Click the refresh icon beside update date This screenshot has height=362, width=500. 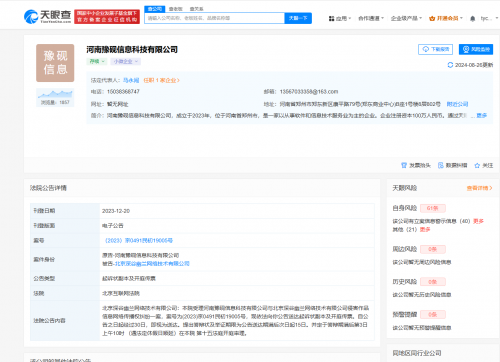[x=450, y=65]
